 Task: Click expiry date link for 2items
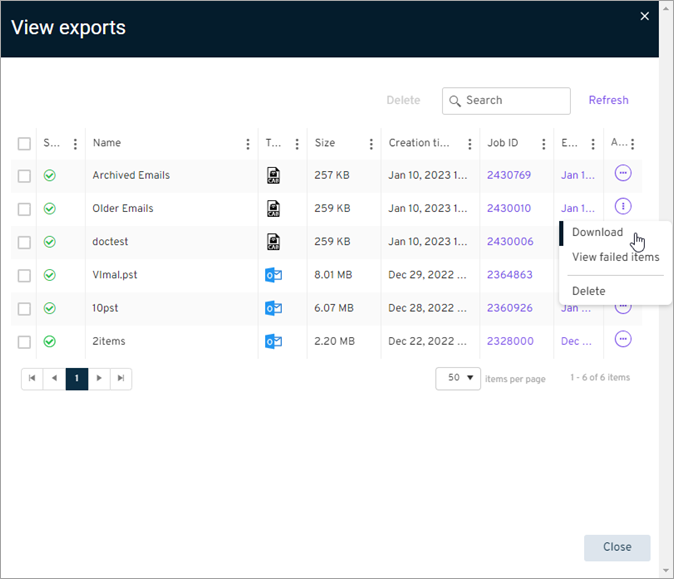click(x=576, y=341)
